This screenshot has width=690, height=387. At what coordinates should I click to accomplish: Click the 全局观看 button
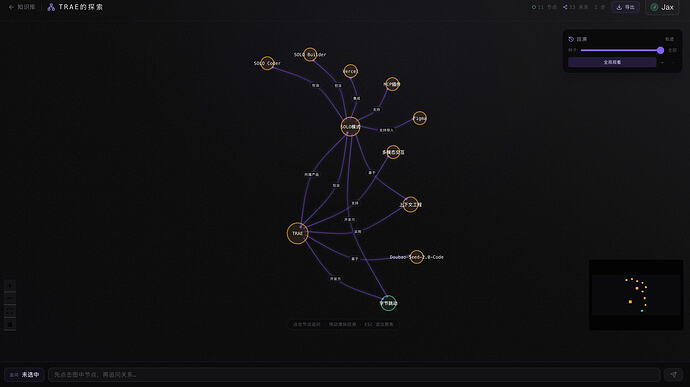(612, 62)
